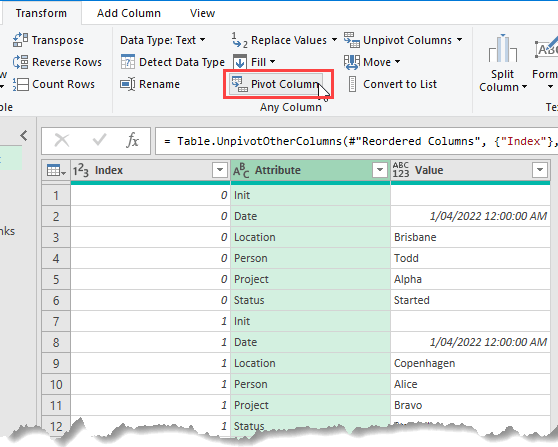The height and width of the screenshot is (447, 558).
Task: Click the Split Column icon
Action: [x=502, y=48]
